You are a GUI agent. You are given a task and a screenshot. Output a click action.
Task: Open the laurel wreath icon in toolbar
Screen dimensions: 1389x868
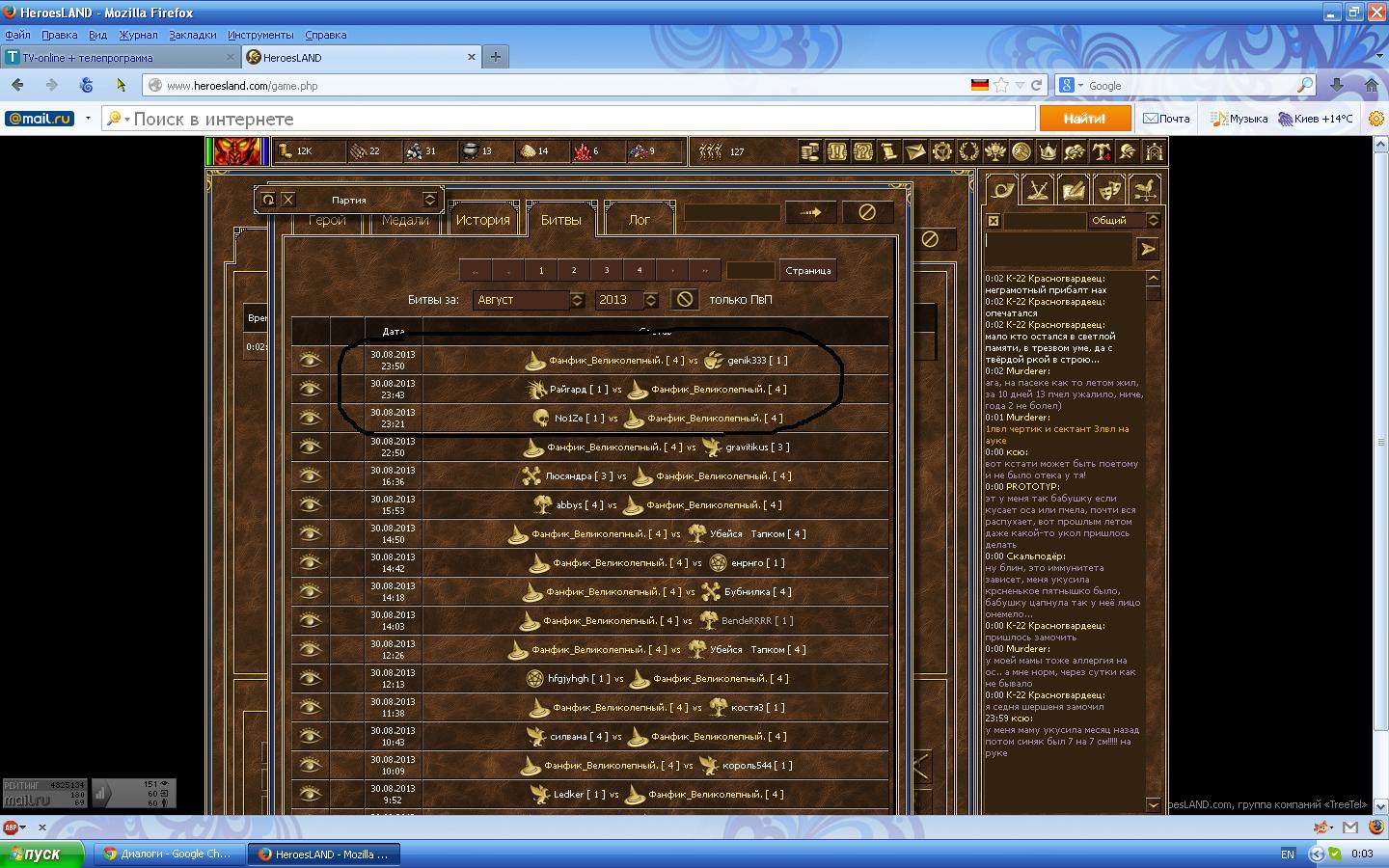[968, 151]
